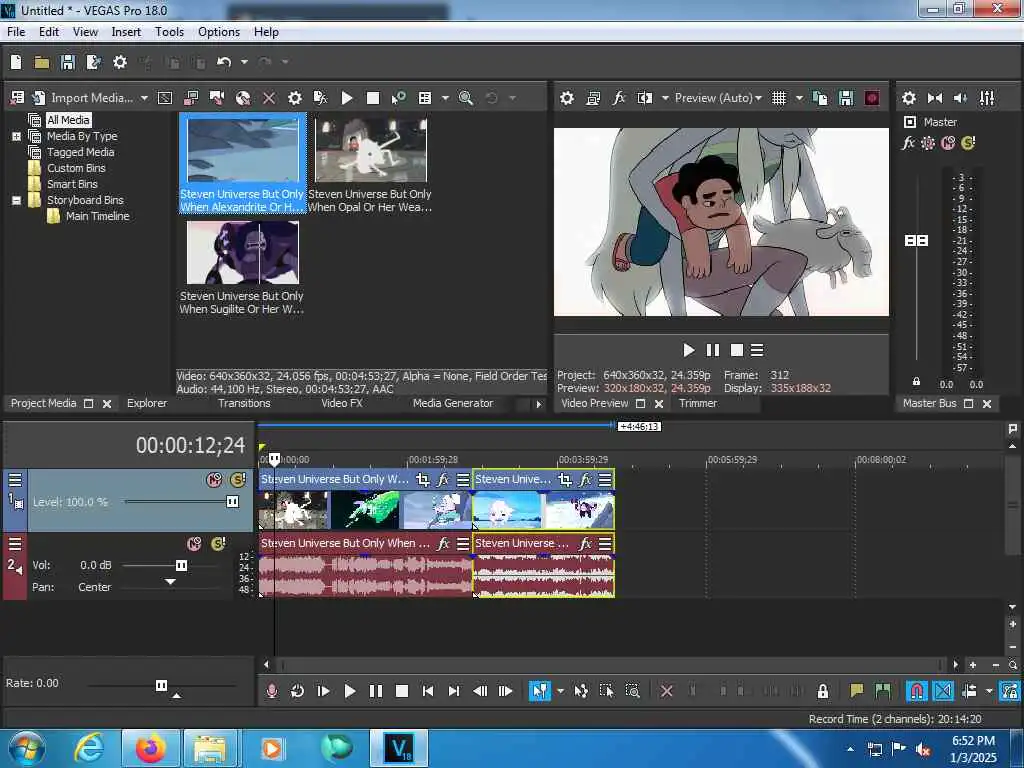
Task: Open Event Pan/Crop on first video event
Action: (x=423, y=480)
